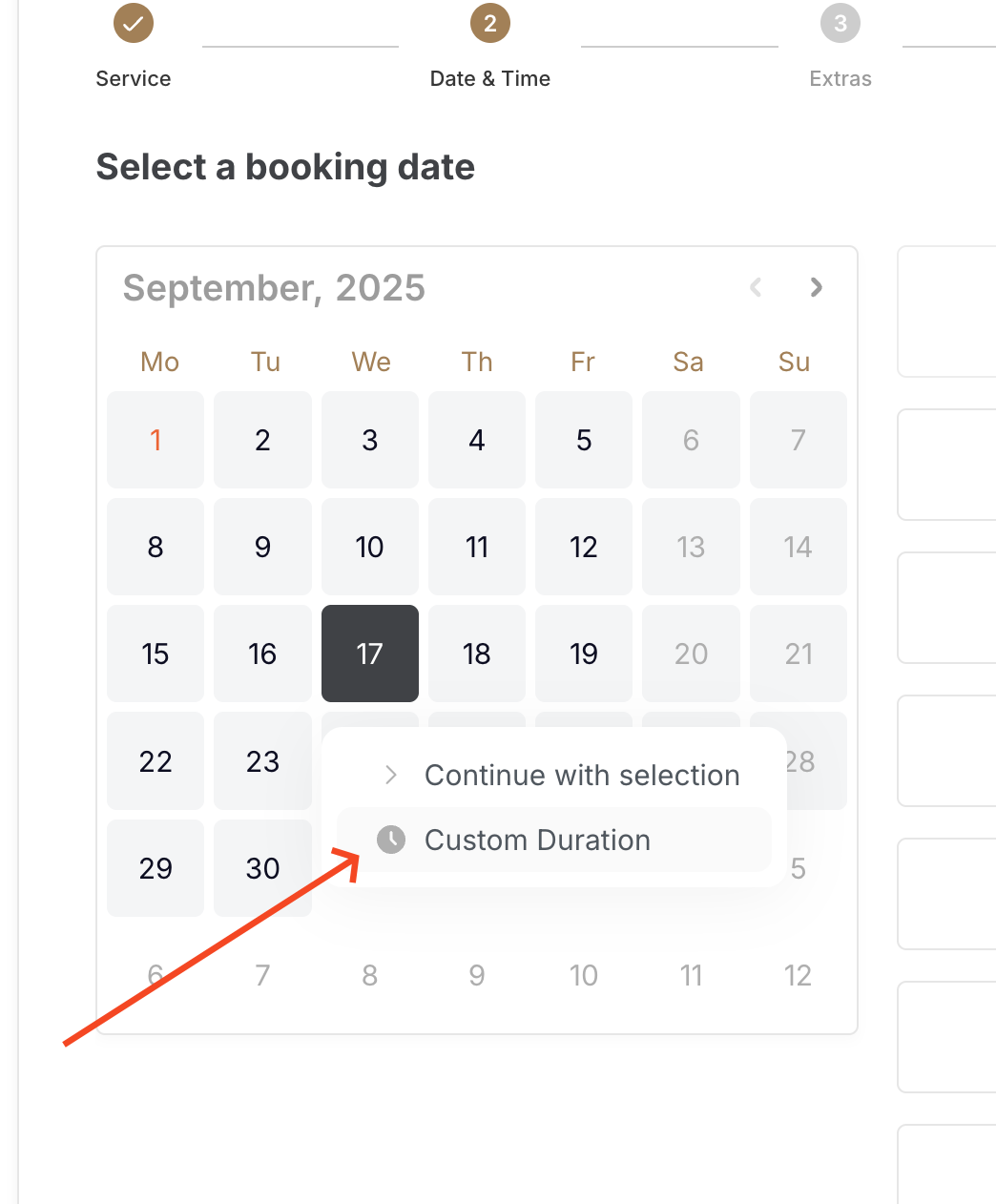Click the completed Service step checkmark icon
Viewport: 996px width, 1204px height.
pos(134,23)
